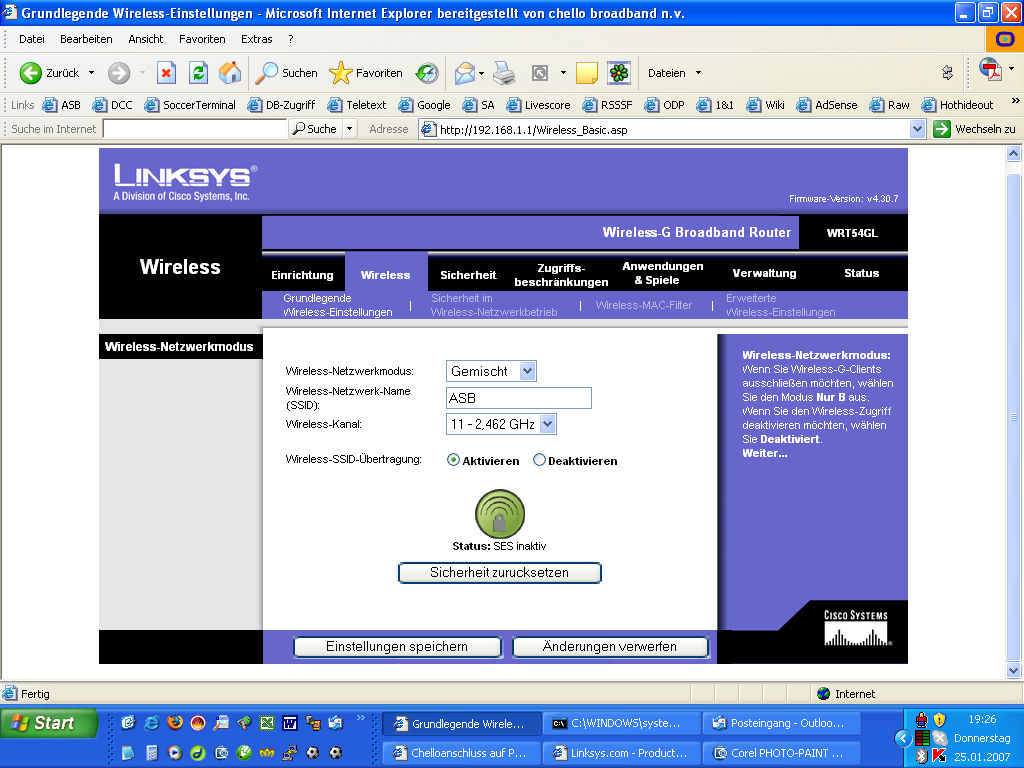Click the Suche im Internet search box
This screenshot has width=1024, height=768.
[195, 129]
